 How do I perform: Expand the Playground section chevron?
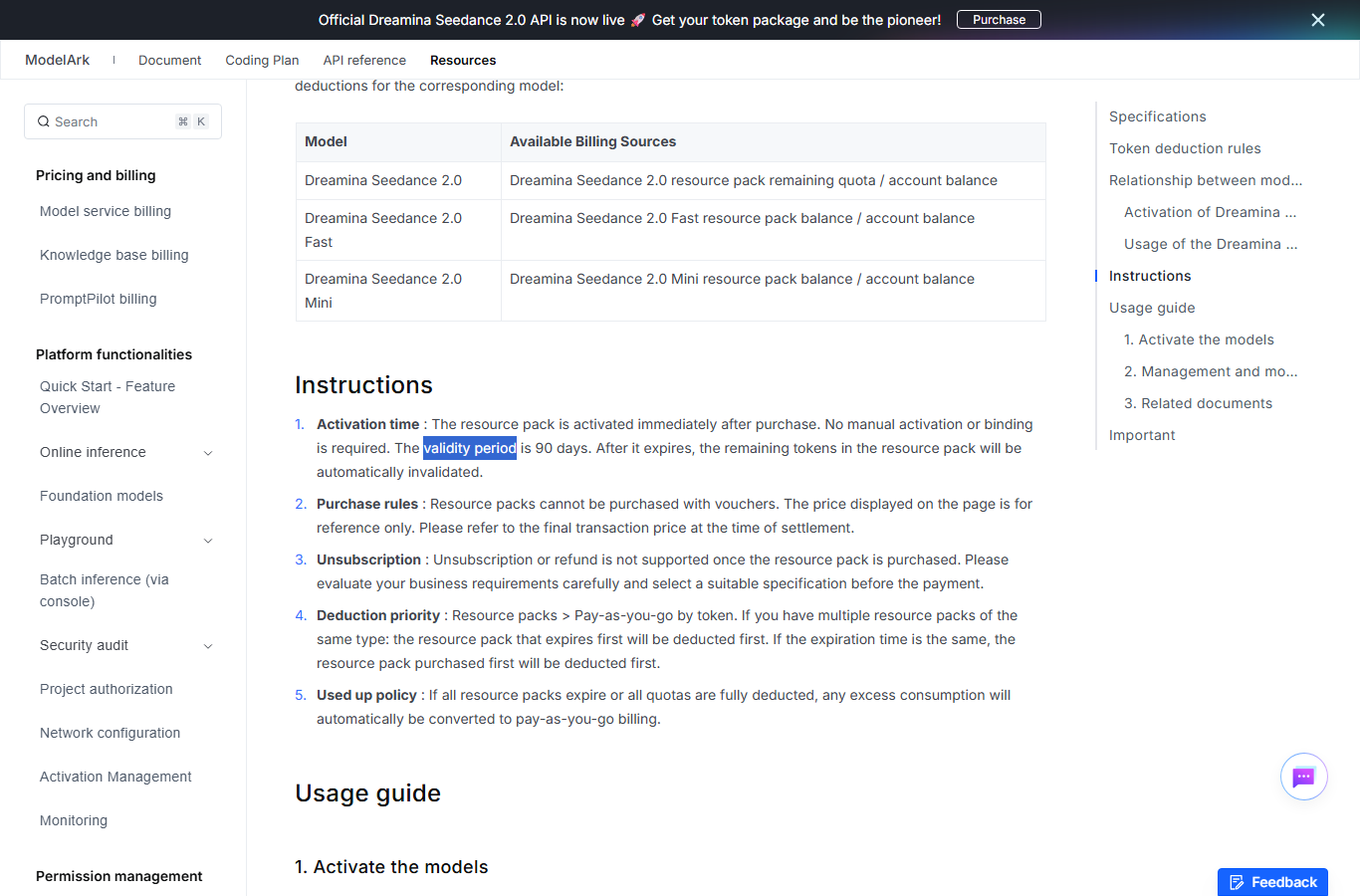[x=208, y=541]
